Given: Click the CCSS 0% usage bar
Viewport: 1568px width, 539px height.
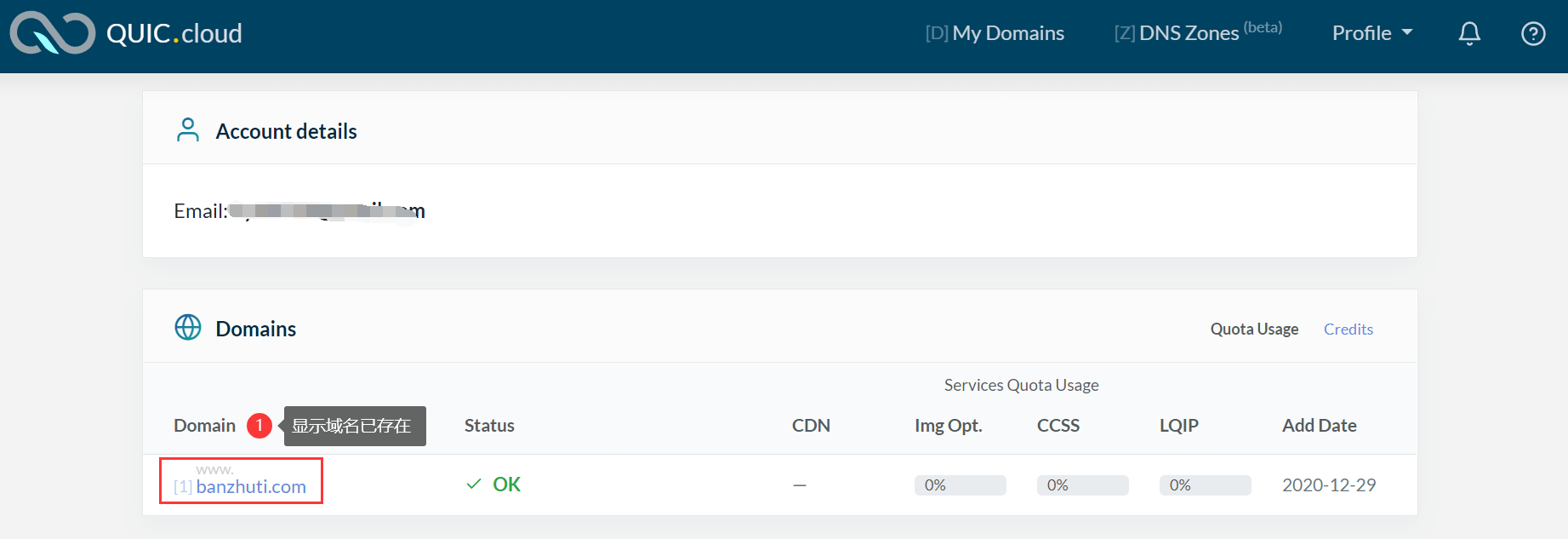Looking at the screenshot, I should point(1083,485).
